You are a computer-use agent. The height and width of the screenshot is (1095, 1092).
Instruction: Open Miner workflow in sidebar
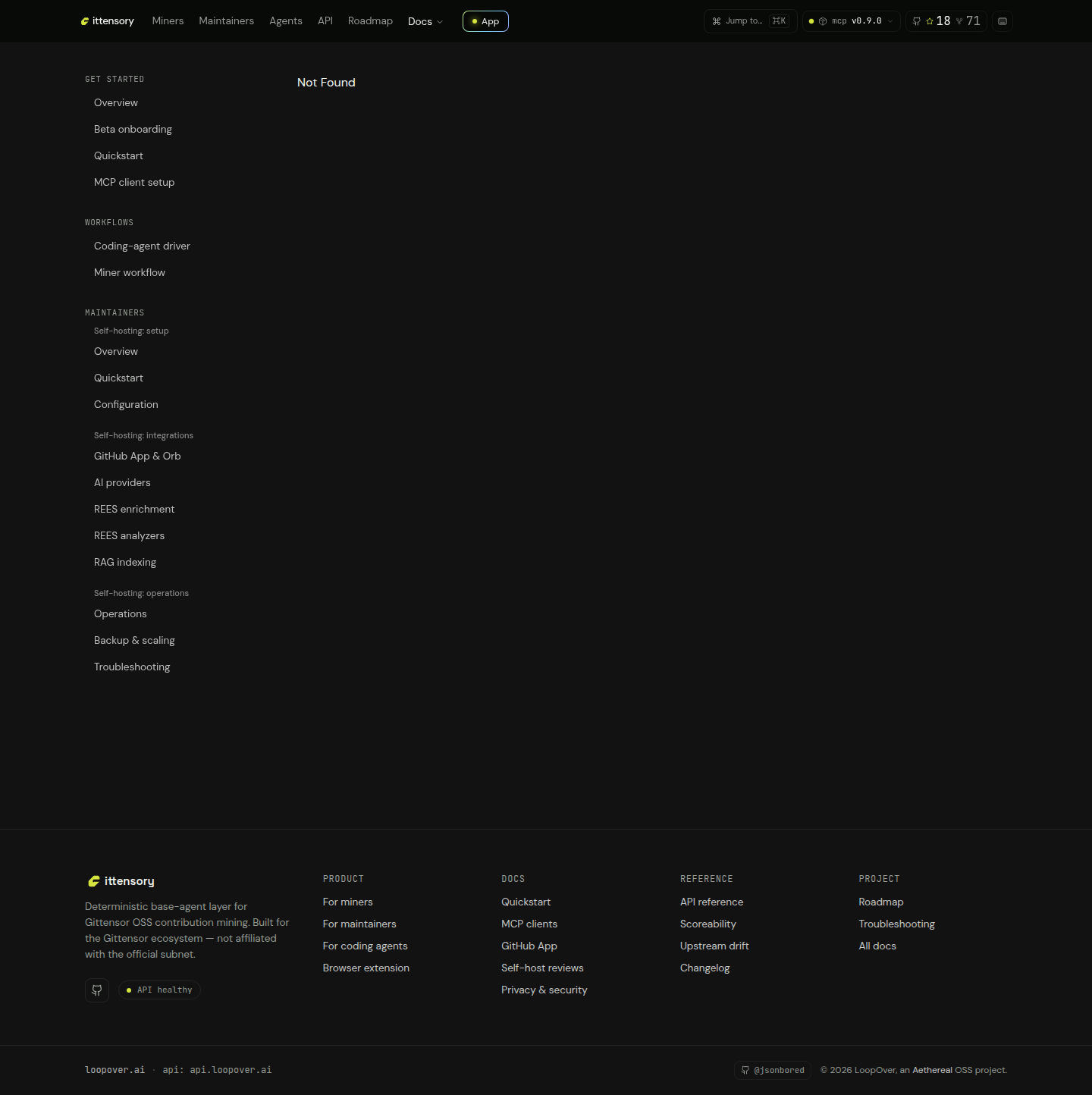click(130, 272)
